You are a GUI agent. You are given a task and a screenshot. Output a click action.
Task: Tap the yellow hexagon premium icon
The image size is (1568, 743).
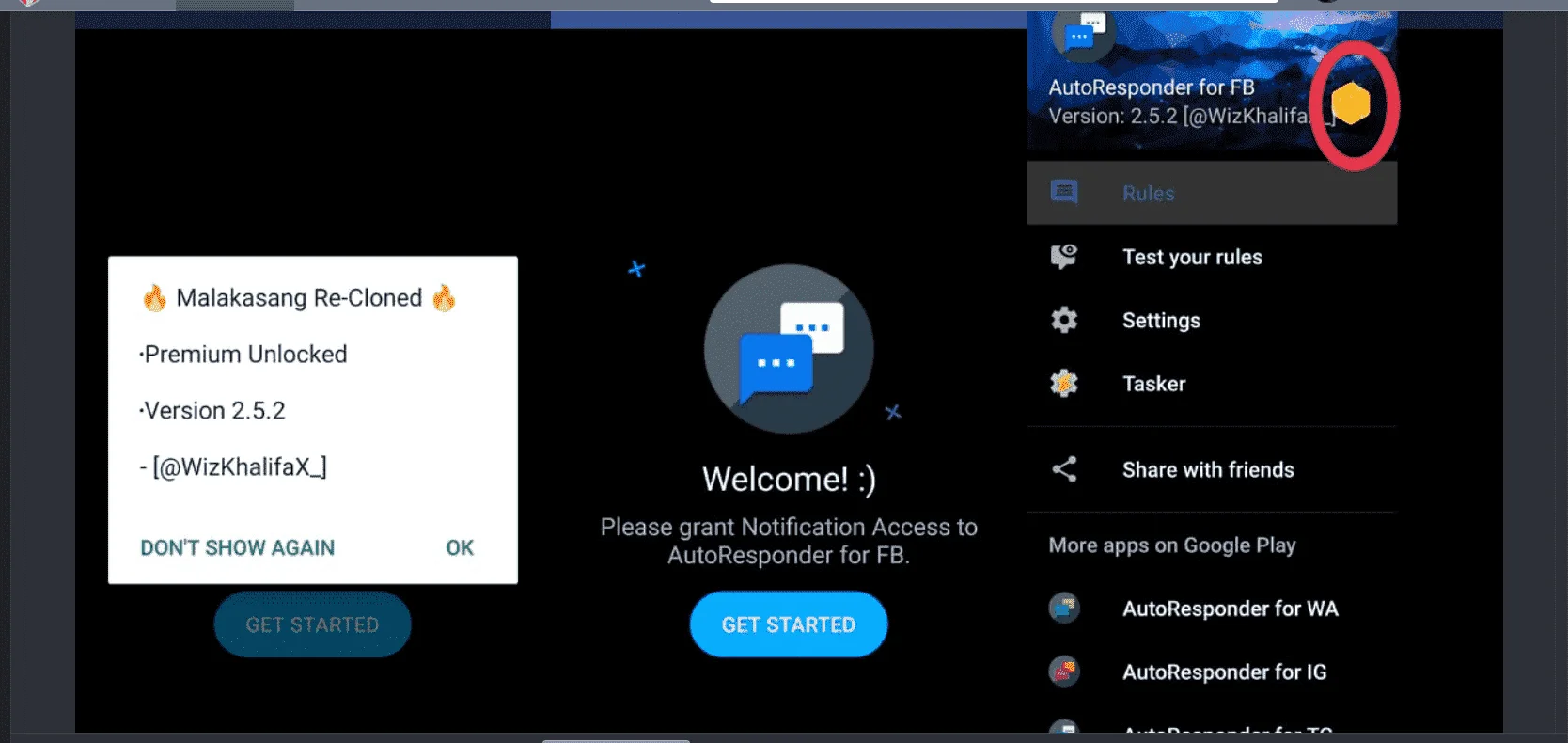[1351, 103]
